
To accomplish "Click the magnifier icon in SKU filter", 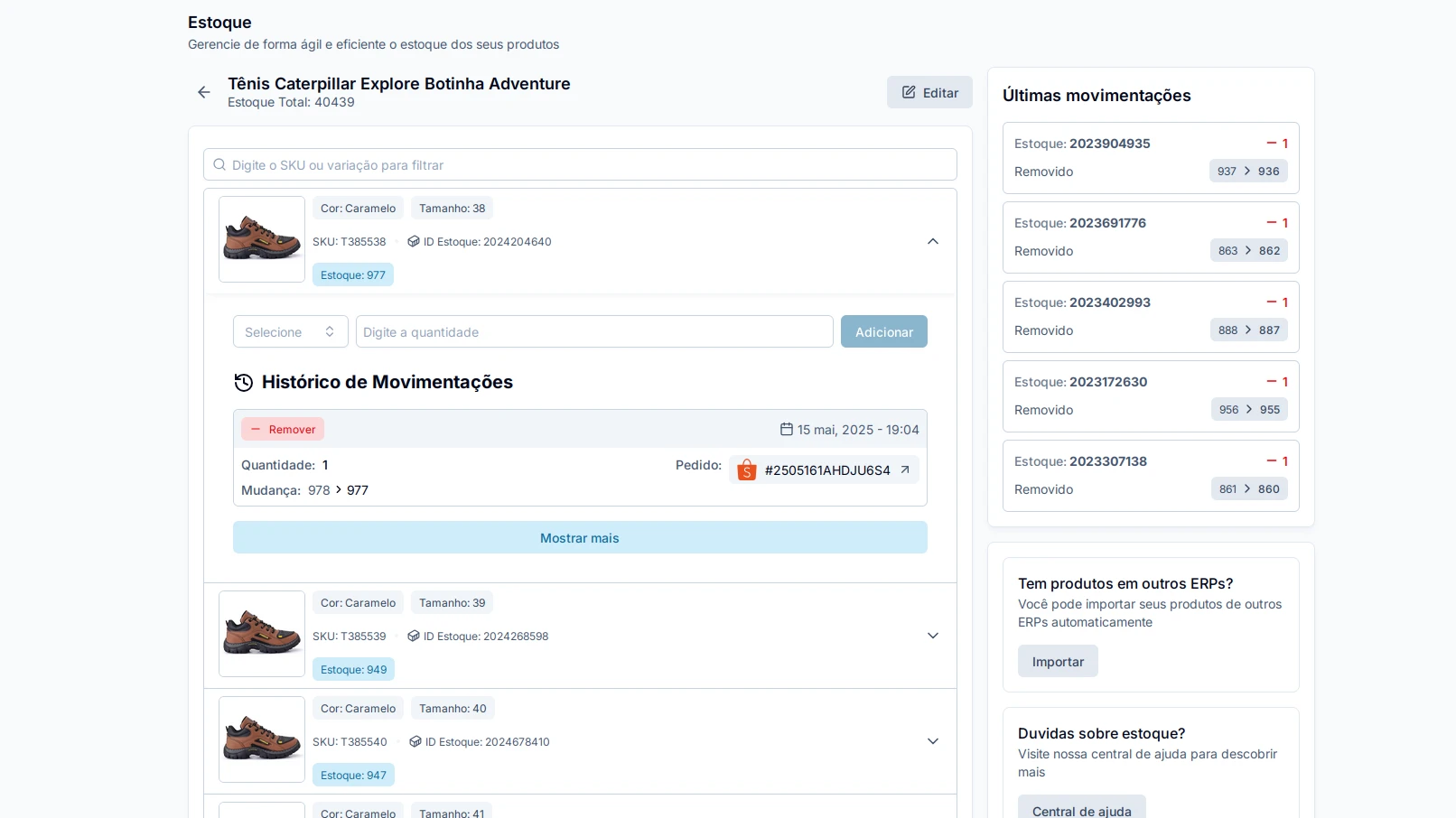I will click(x=219, y=164).
